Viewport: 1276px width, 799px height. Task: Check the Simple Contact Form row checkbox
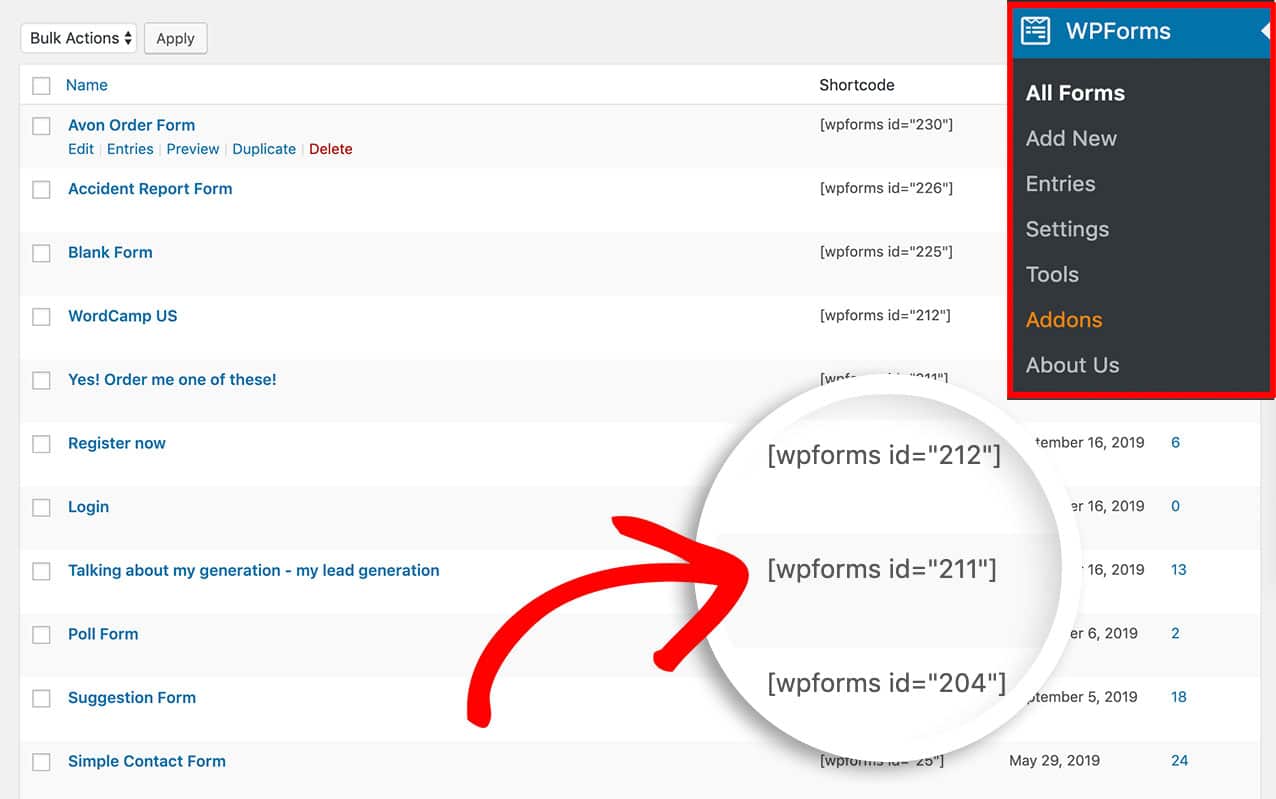coord(41,763)
